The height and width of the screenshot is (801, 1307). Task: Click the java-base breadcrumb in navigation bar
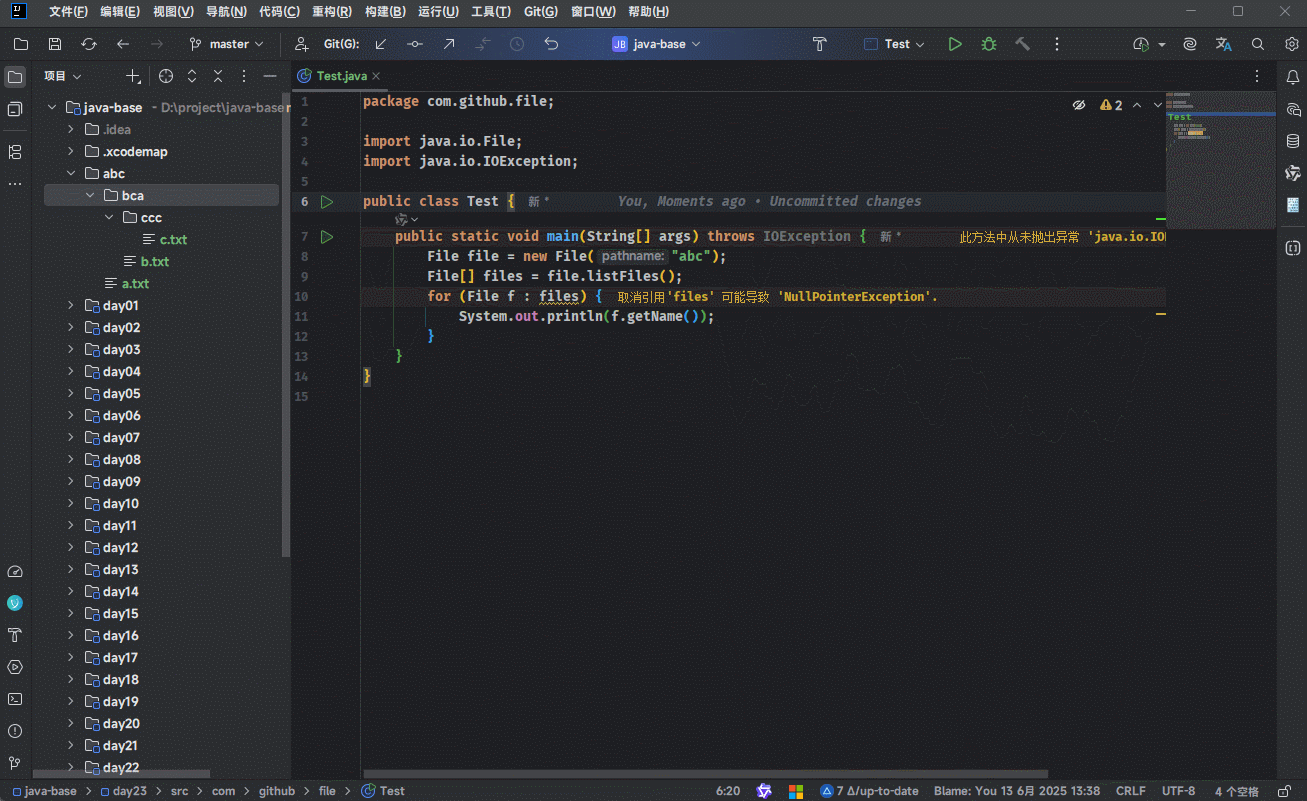(49, 791)
